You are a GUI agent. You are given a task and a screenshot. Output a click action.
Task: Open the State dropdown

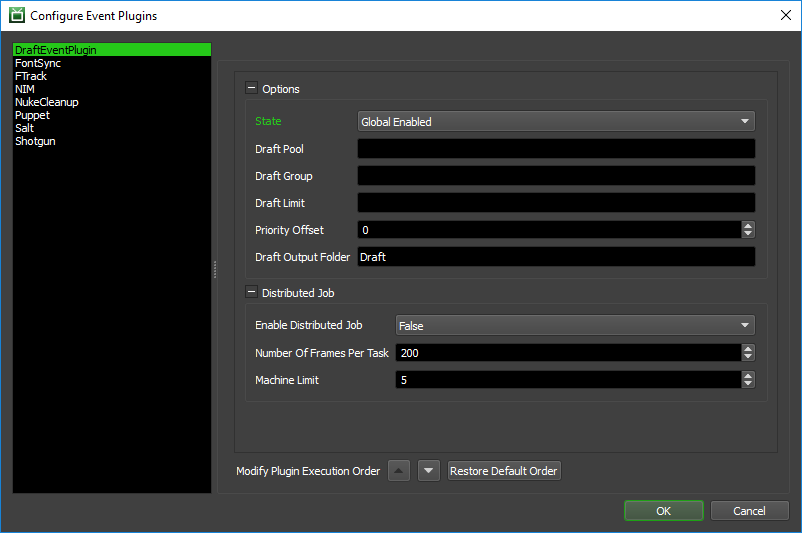[556, 122]
